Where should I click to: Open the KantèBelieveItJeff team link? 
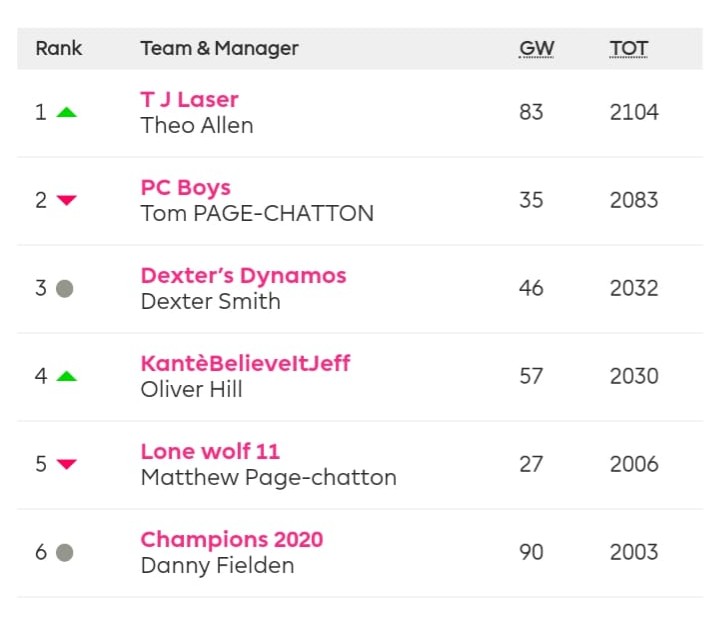coord(245,363)
